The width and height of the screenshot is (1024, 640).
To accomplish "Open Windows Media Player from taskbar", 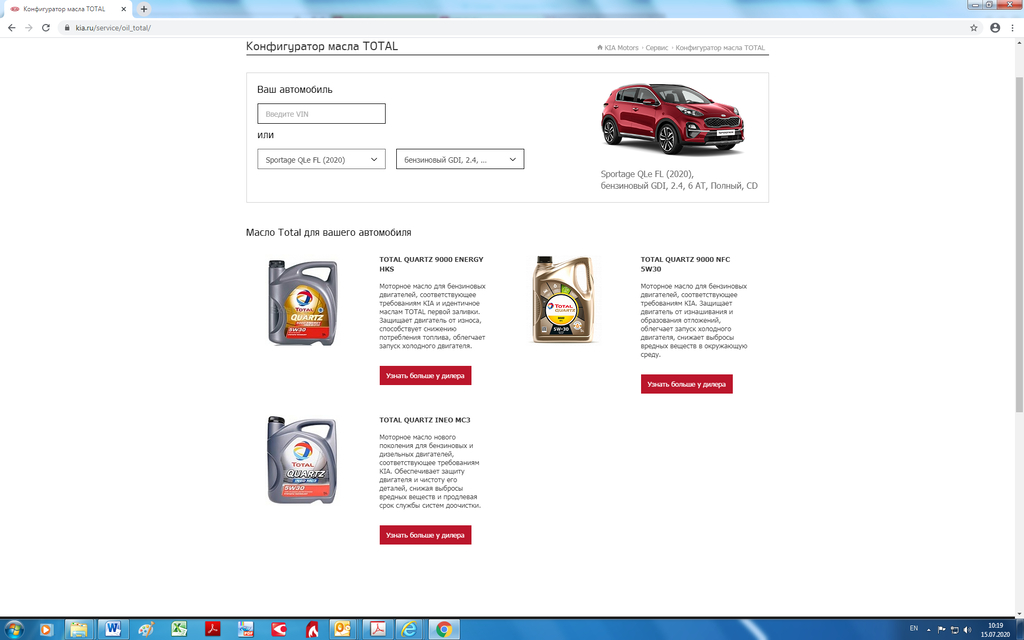I will (x=46, y=630).
